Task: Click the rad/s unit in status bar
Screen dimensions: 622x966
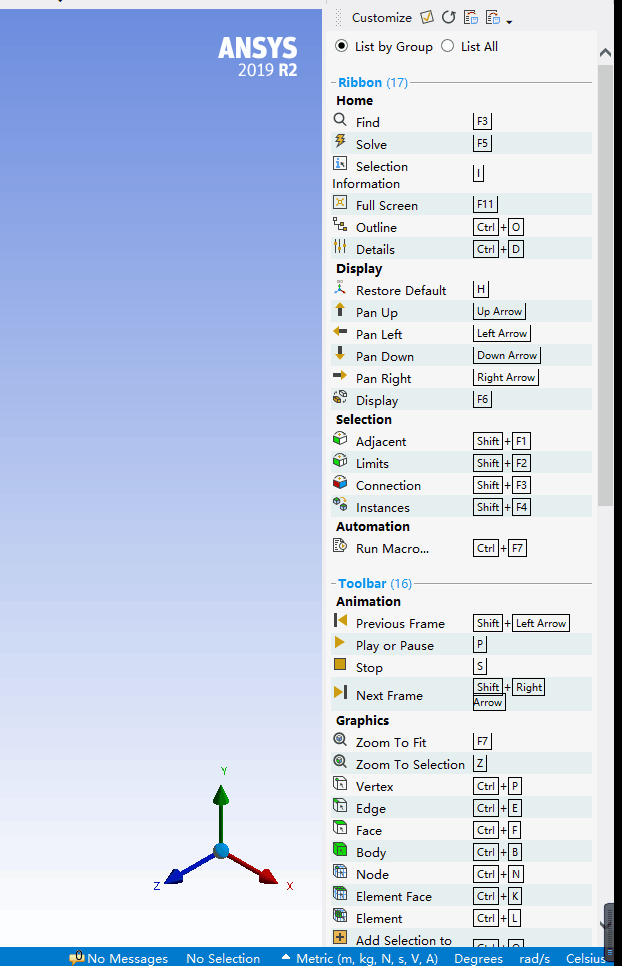Action: (x=535, y=958)
